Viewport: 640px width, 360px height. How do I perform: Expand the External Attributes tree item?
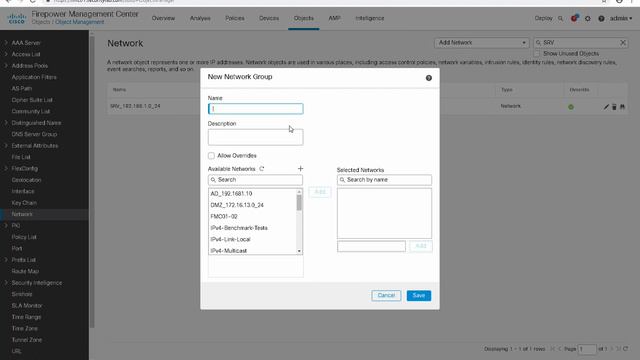(x=6, y=145)
